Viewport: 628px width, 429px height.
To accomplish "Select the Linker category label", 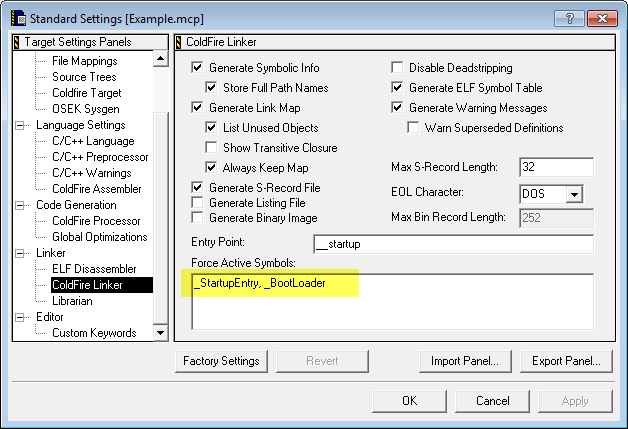I will click(50, 253).
